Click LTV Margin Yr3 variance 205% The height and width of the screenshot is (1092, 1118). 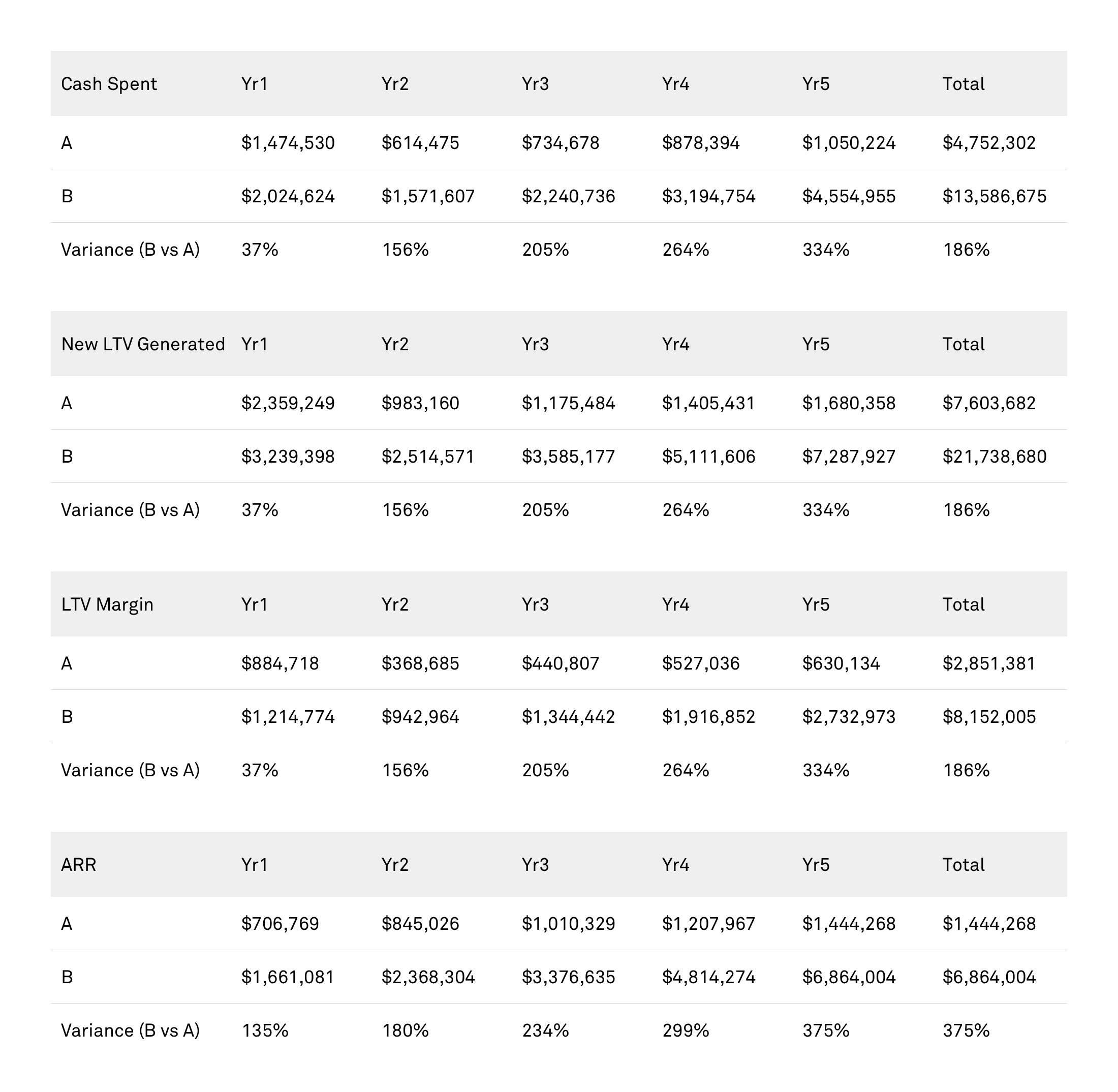(545, 770)
